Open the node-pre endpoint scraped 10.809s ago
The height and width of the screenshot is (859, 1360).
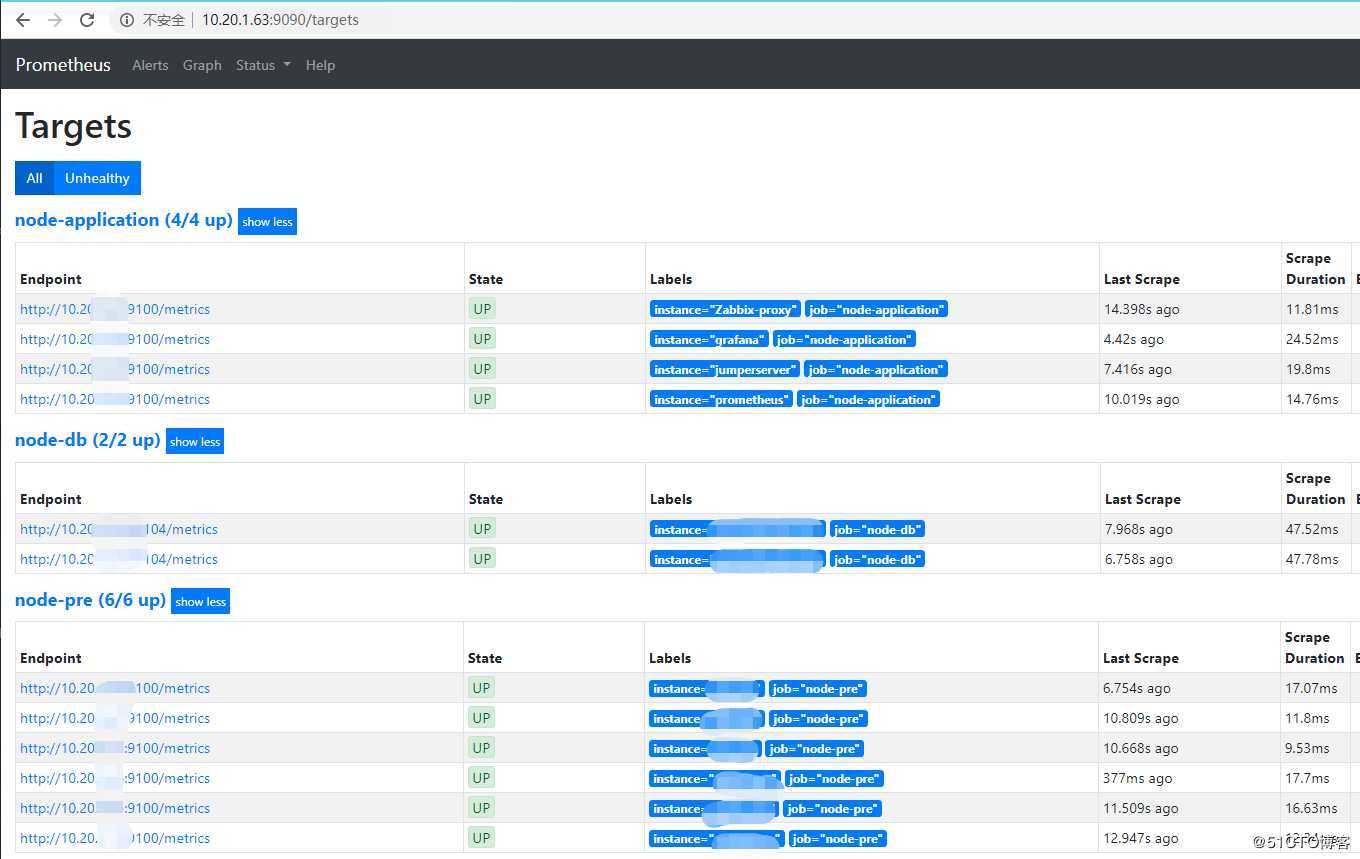click(115, 718)
